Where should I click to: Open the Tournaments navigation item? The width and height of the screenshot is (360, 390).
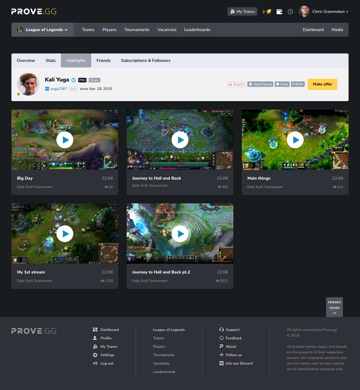pos(137,30)
